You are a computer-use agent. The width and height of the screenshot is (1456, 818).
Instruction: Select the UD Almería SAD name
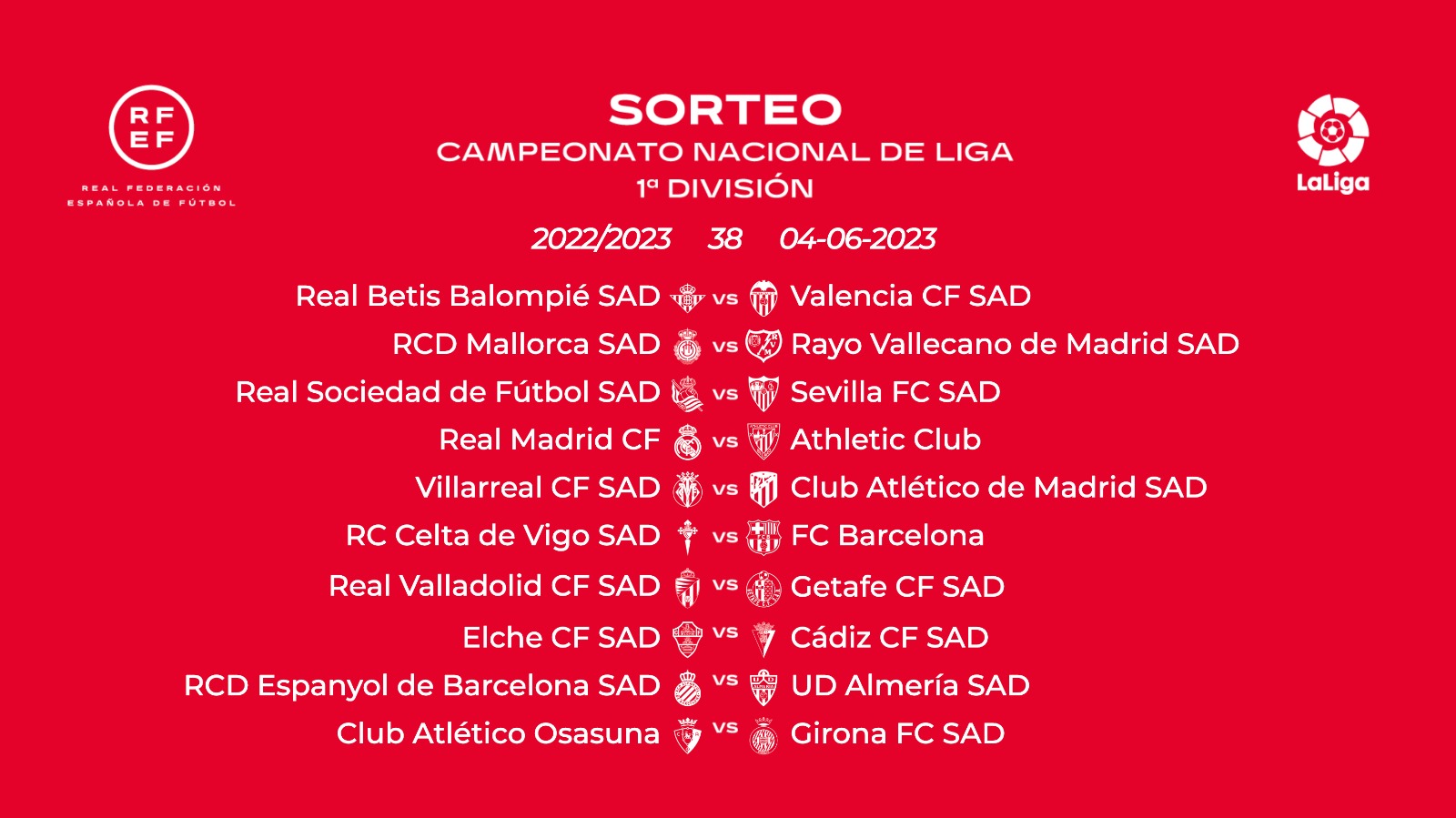click(910, 685)
